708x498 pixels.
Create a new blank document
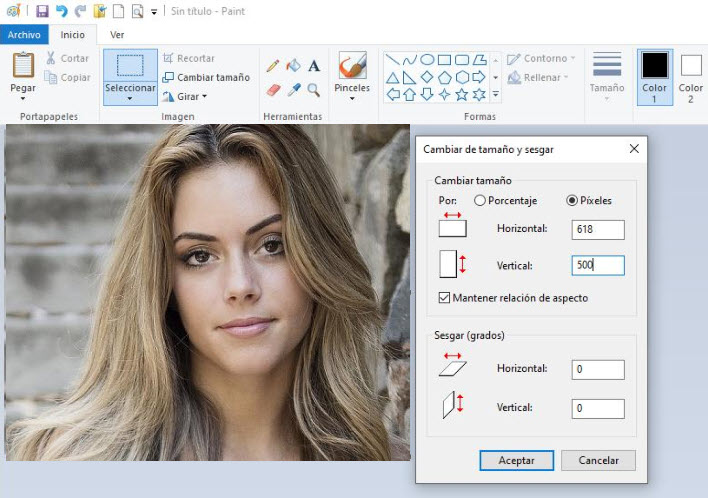click(118, 11)
